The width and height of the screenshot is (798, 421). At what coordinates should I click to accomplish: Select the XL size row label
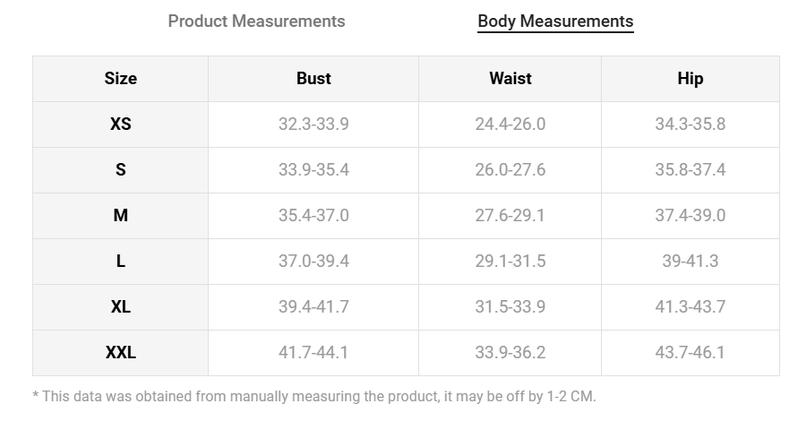pos(121,307)
